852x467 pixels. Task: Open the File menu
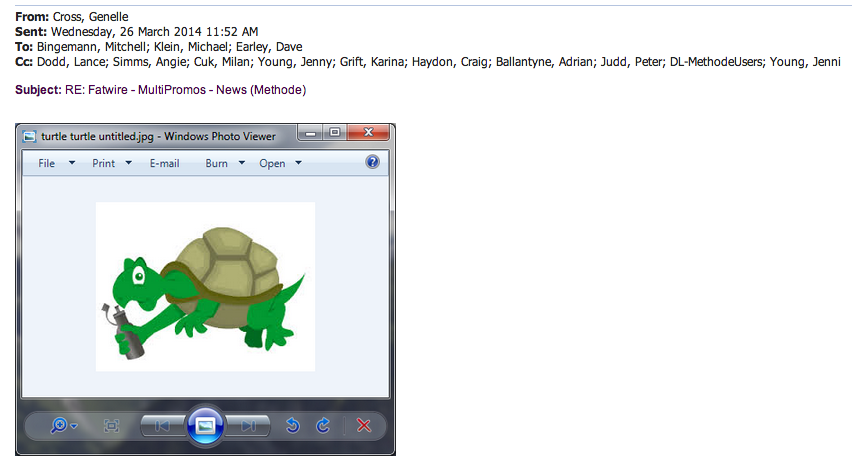46,163
